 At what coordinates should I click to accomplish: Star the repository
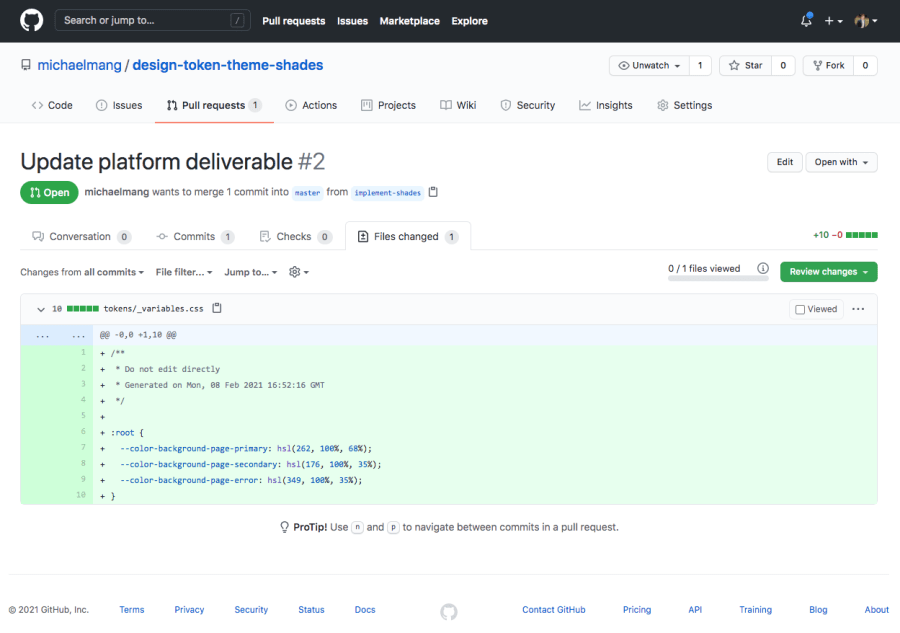(x=746, y=65)
